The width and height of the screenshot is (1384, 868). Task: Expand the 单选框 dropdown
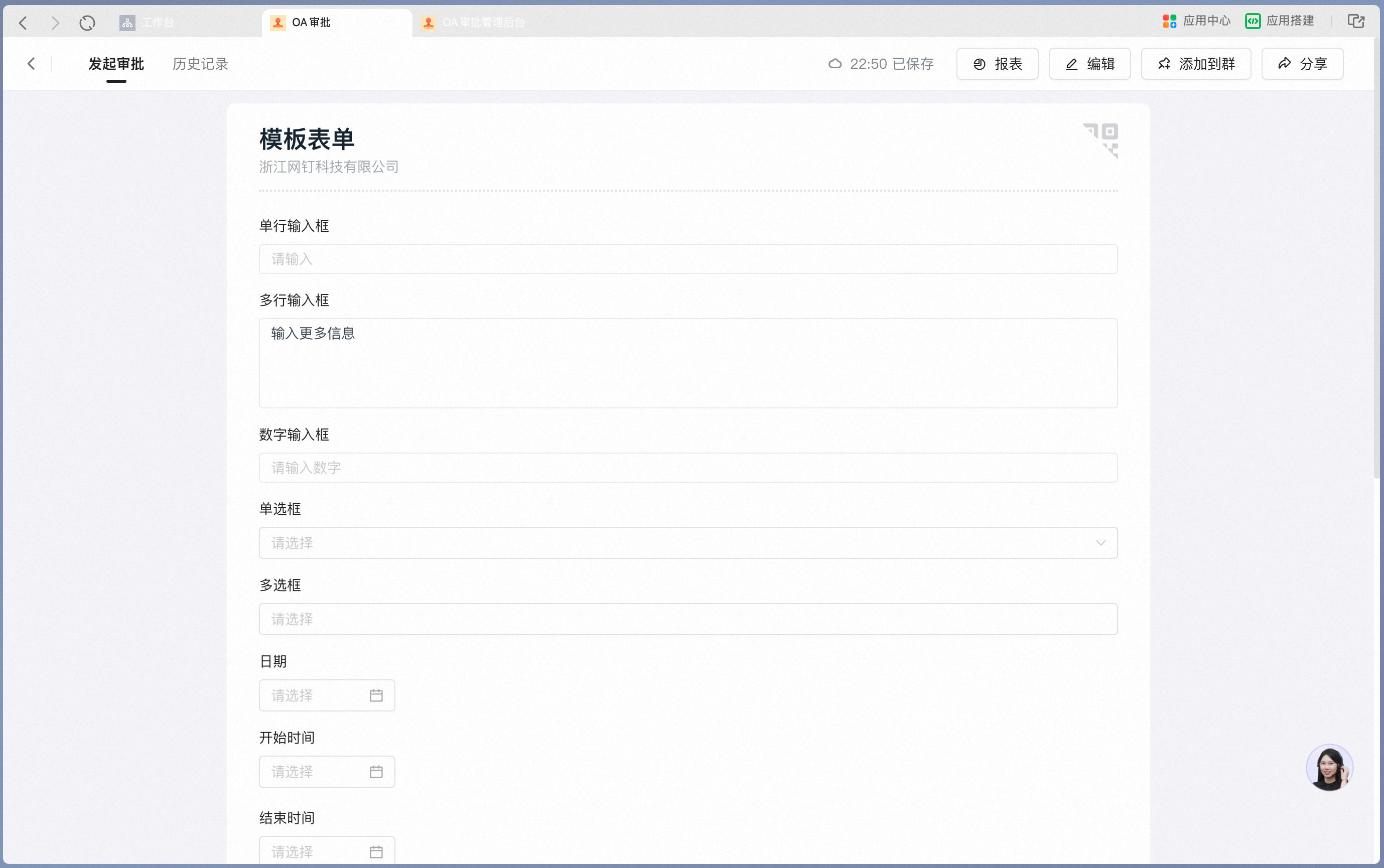(x=687, y=542)
